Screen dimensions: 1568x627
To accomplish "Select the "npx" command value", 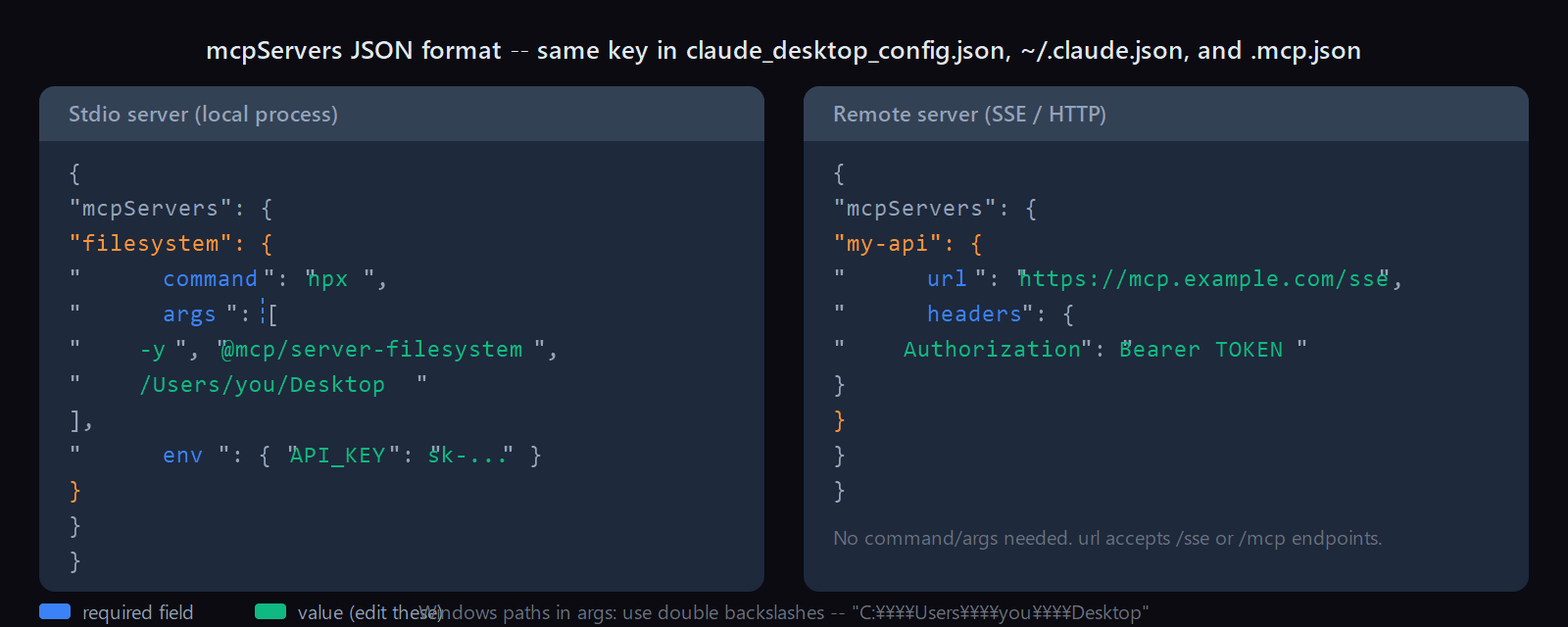I will [x=328, y=279].
